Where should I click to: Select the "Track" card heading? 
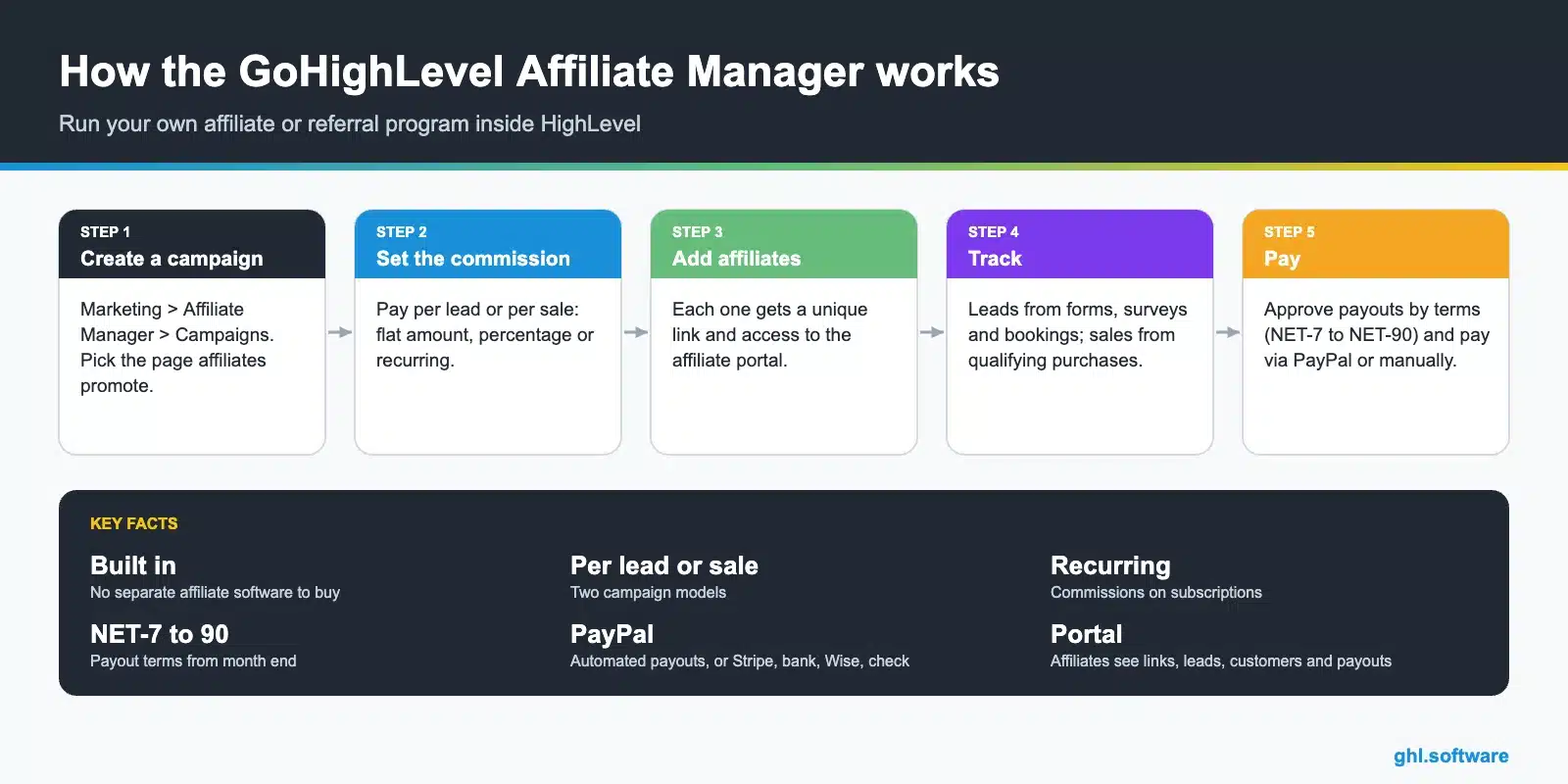(995, 259)
